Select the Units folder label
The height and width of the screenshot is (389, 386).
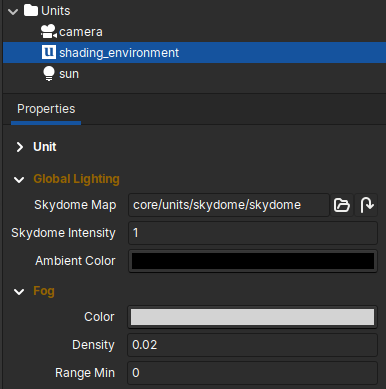[x=56, y=11]
